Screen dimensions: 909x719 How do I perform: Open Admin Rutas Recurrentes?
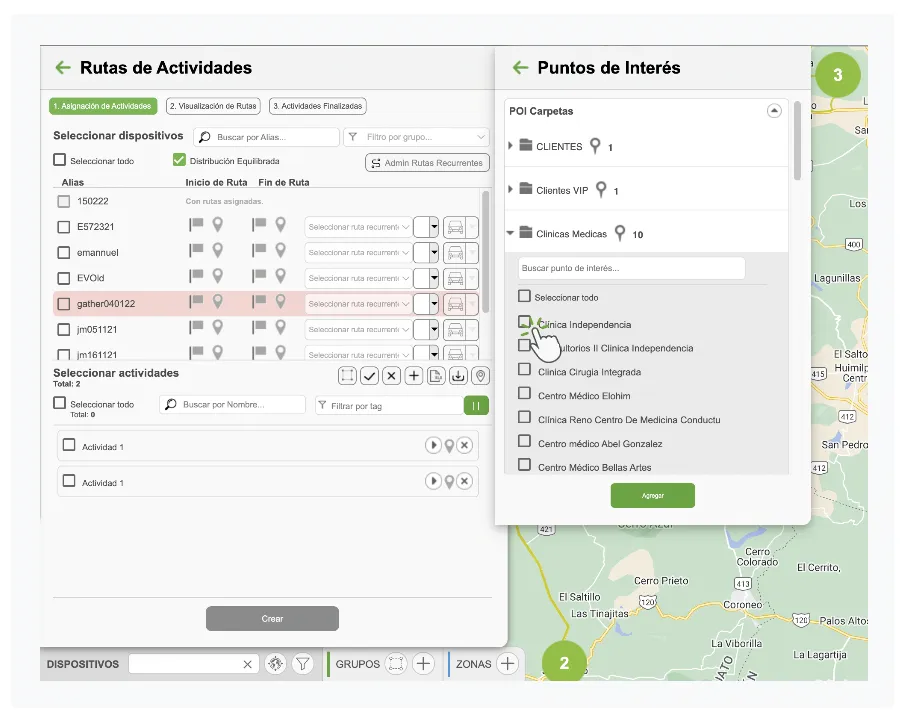[x=428, y=163]
